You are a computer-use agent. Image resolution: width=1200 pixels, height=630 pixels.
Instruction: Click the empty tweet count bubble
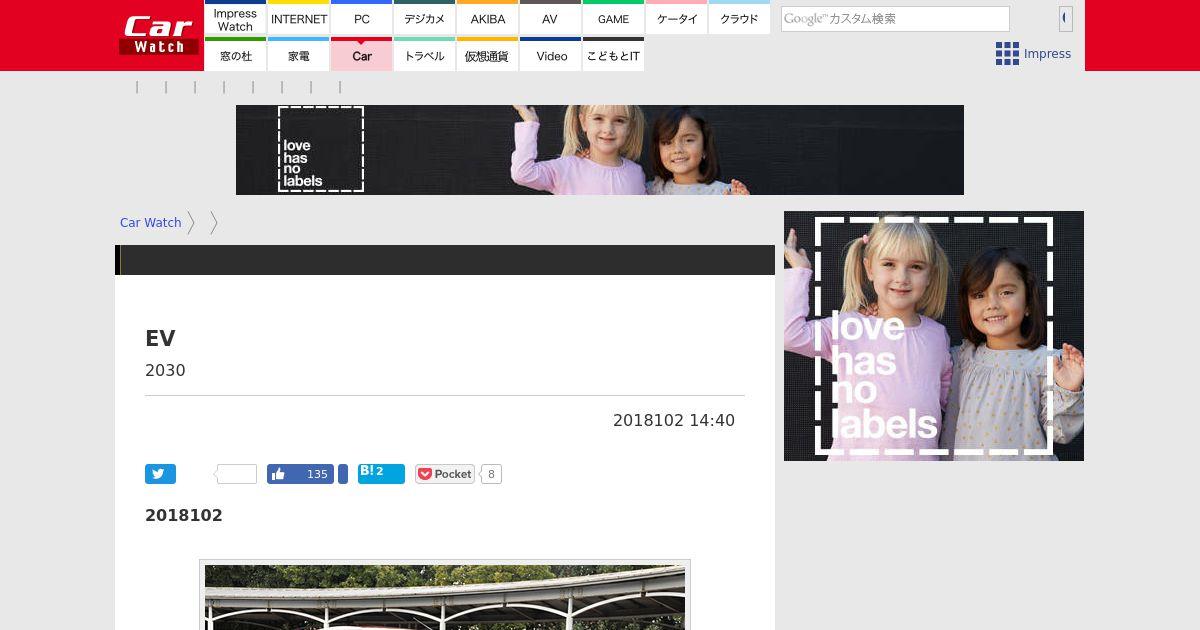click(x=237, y=474)
